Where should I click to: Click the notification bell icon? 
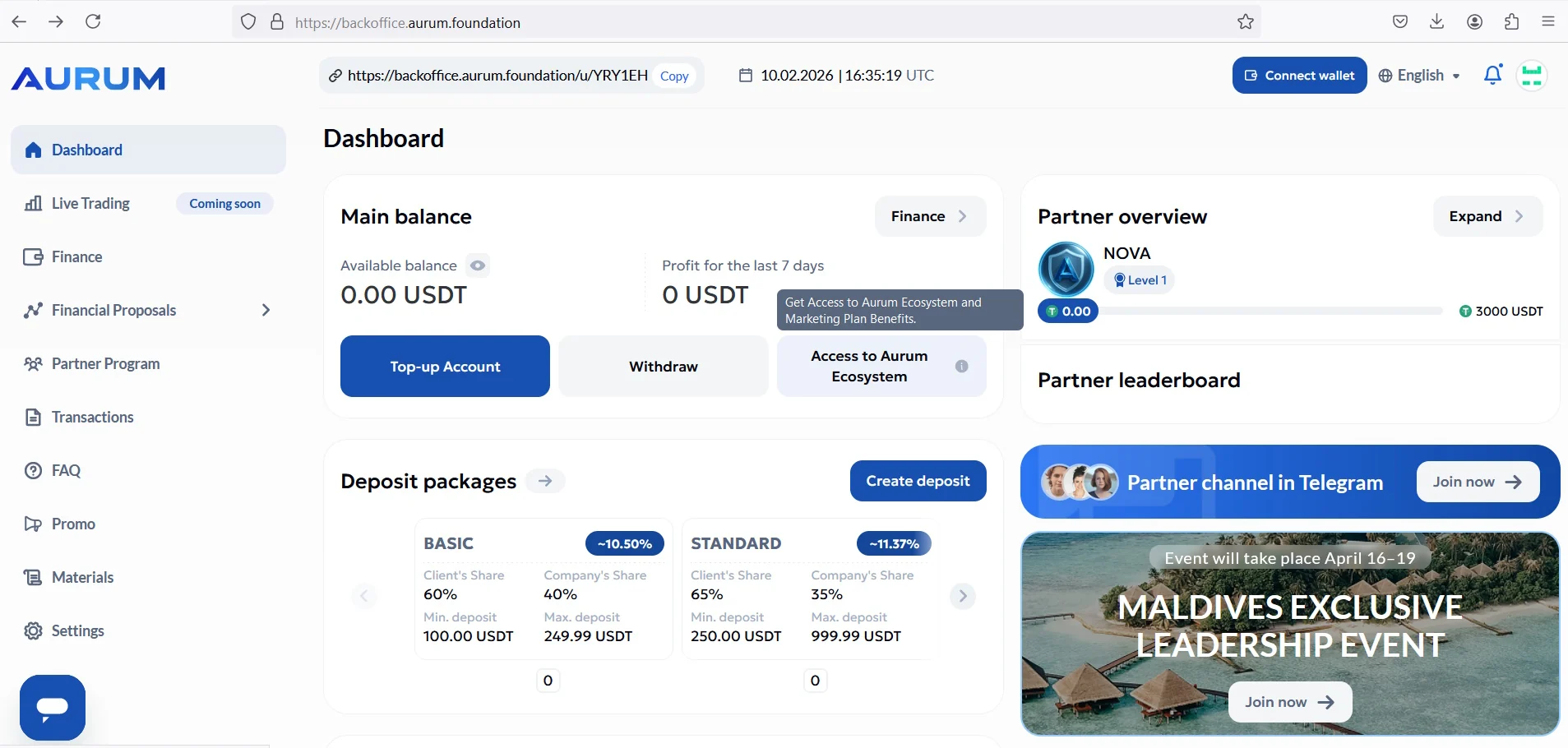coord(1493,75)
